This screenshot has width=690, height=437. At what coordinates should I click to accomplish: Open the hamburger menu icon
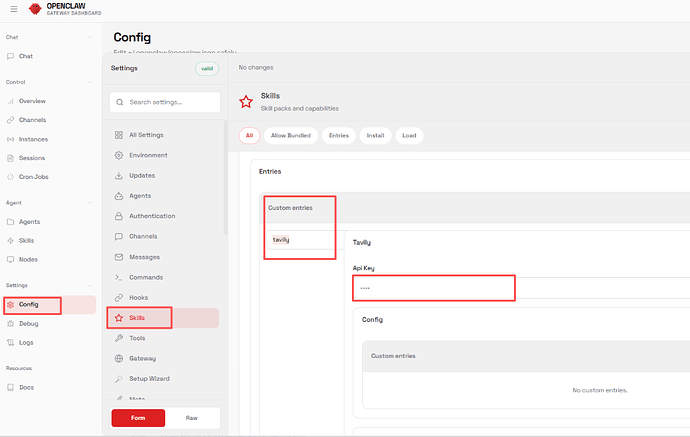(14, 9)
